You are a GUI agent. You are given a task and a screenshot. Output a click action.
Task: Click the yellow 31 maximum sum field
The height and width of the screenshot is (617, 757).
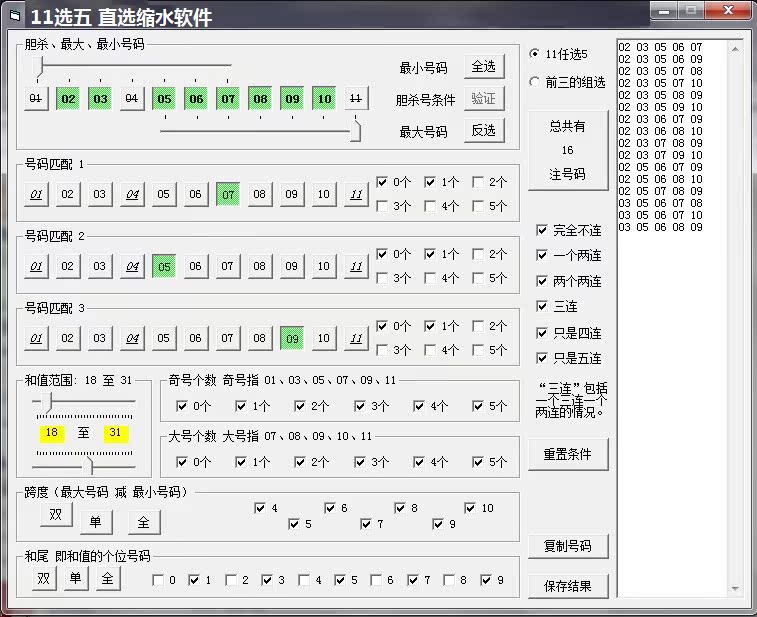pos(115,433)
